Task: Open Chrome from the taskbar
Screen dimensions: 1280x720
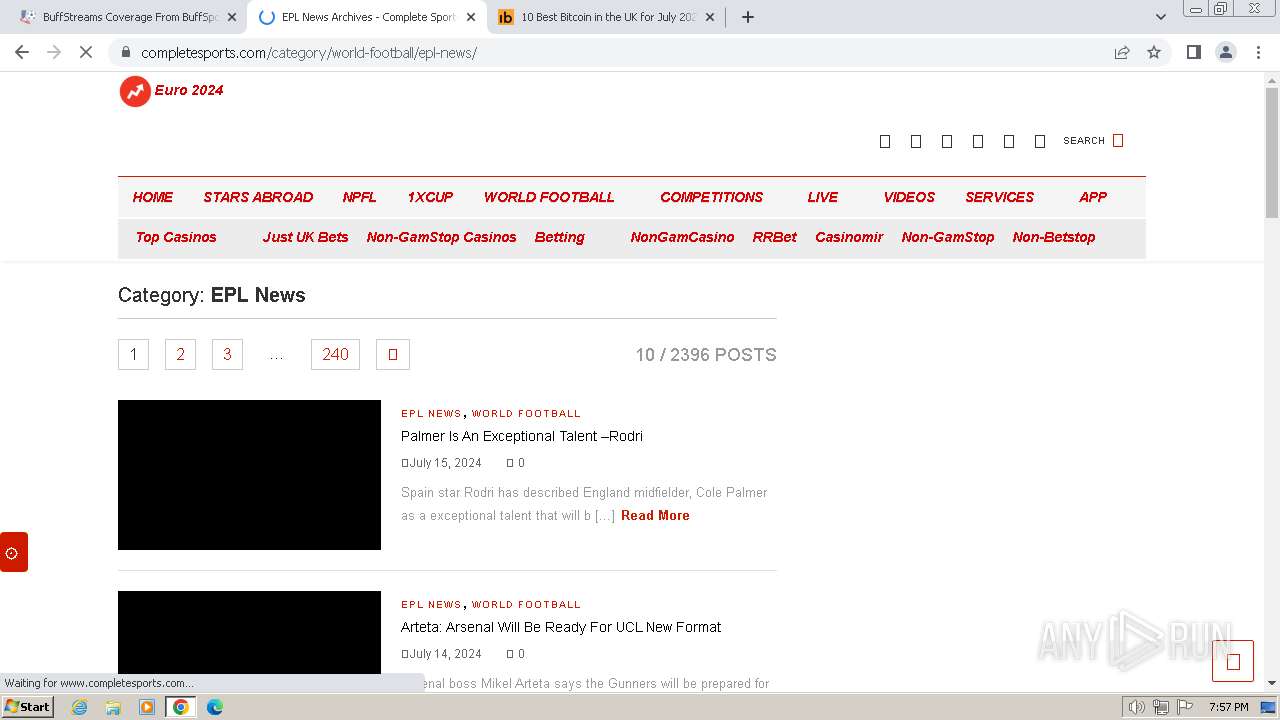Action: pyautogui.click(x=181, y=707)
